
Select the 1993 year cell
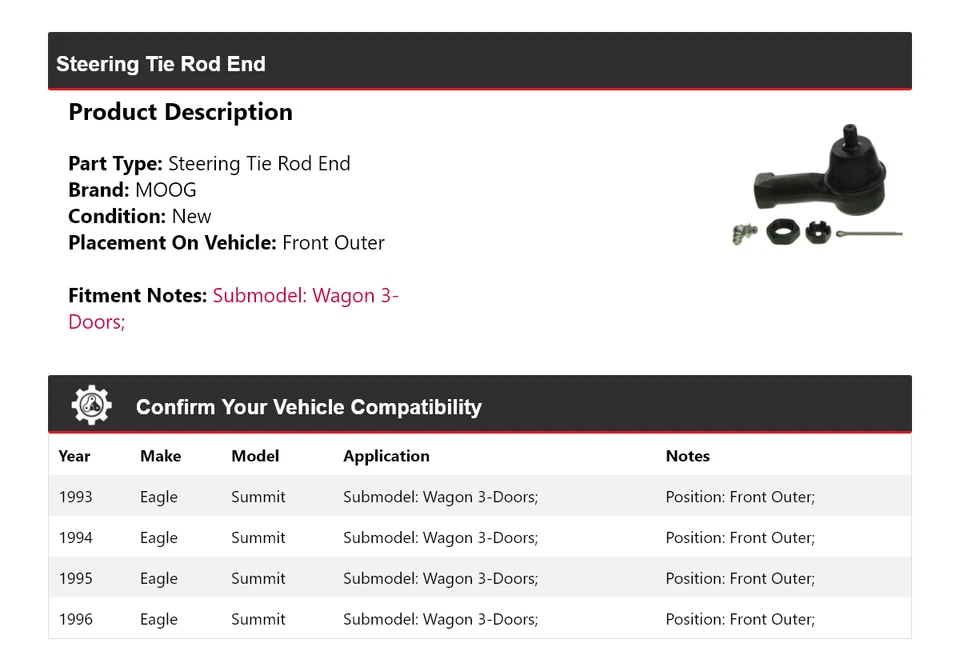tap(75, 497)
